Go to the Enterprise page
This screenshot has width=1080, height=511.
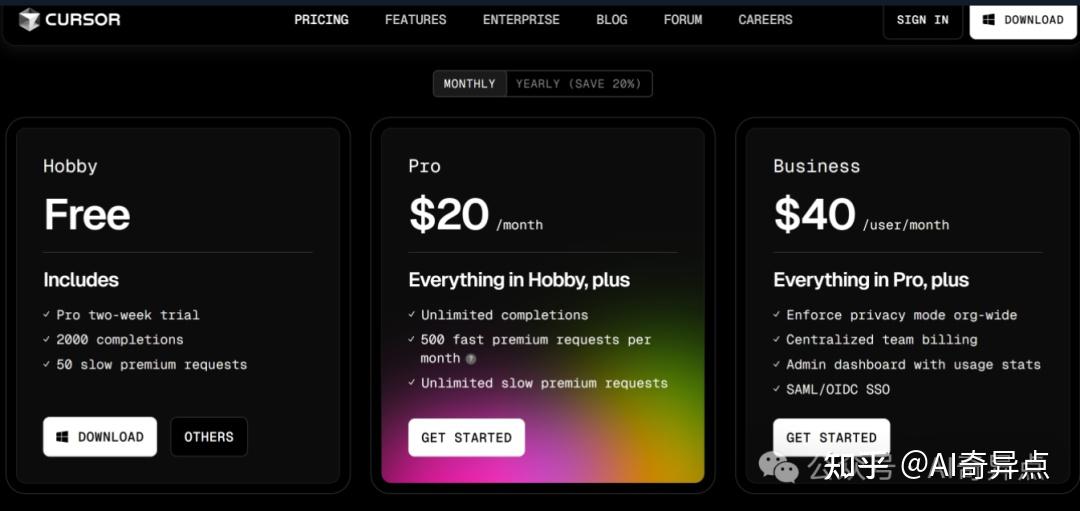(521, 20)
